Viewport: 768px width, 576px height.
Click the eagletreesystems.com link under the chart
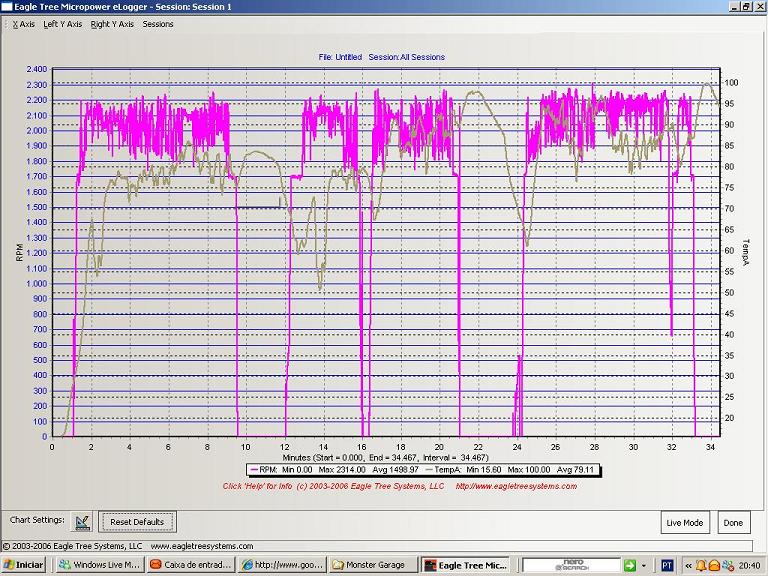click(516, 486)
